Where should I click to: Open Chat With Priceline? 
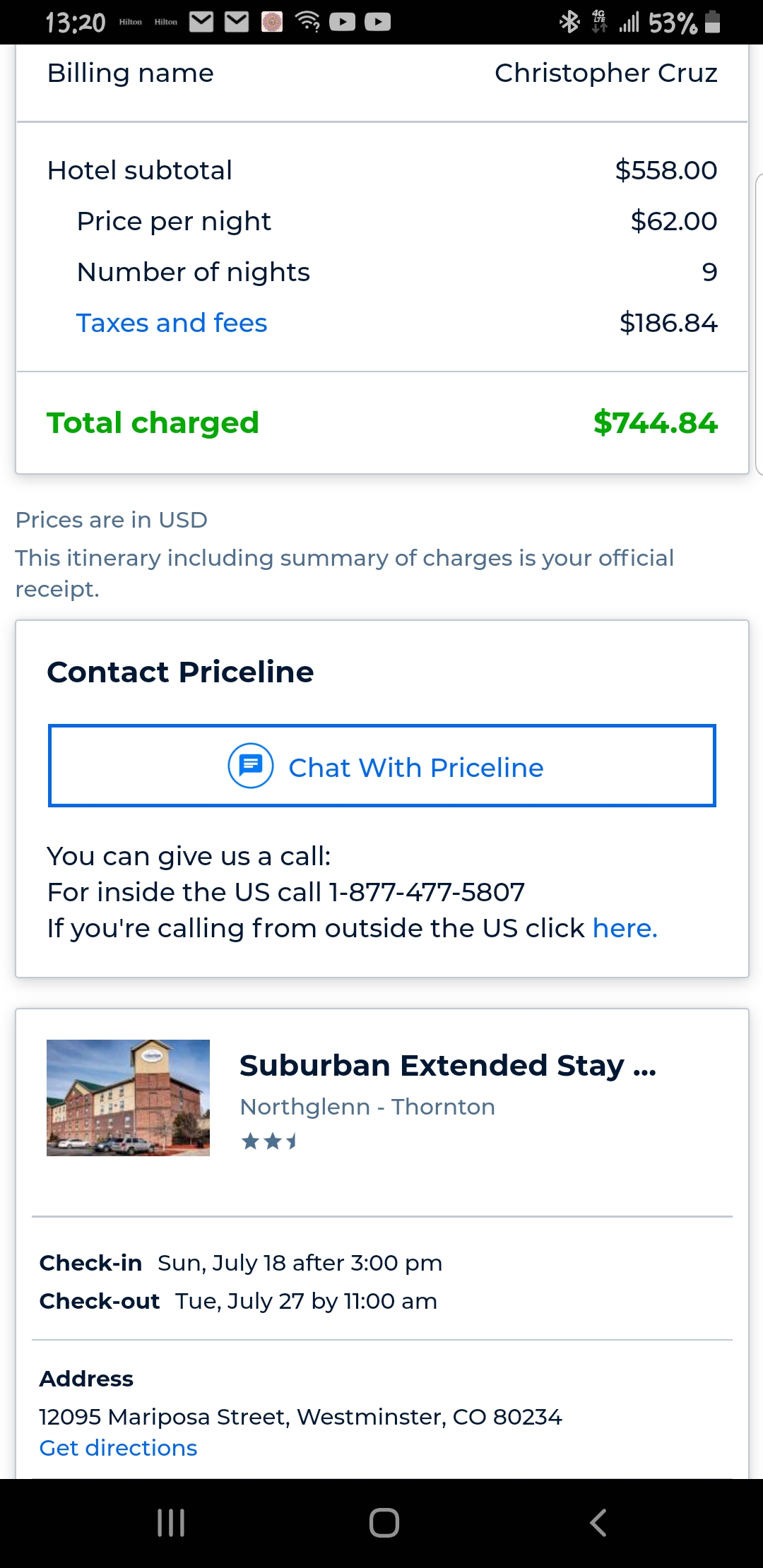pyautogui.click(x=416, y=767)
